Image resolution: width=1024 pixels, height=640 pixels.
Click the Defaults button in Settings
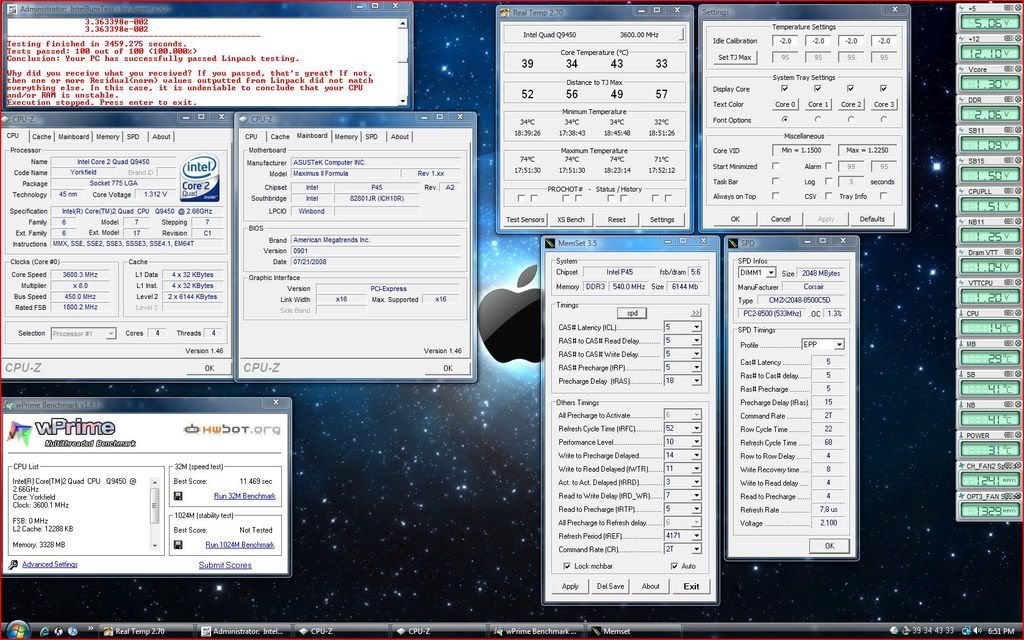tap(872, 219)
